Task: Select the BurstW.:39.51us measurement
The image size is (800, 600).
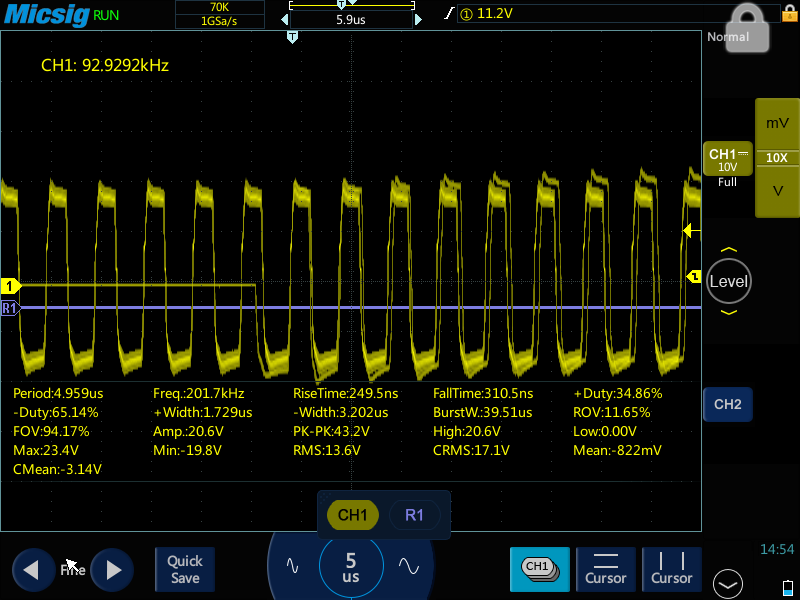Action: pos(483,412)
